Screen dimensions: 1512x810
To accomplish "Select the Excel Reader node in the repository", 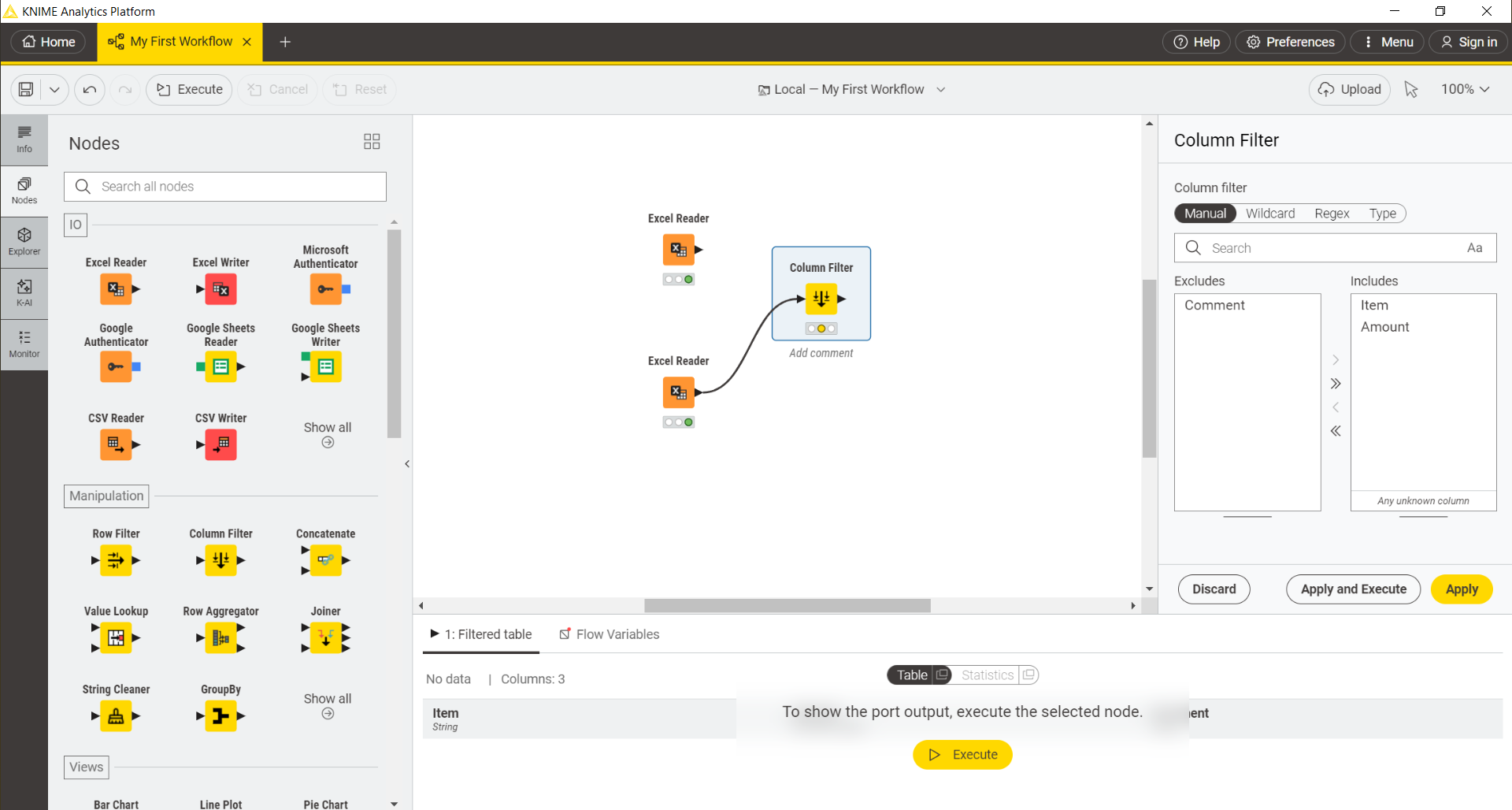I will [116, 288].
